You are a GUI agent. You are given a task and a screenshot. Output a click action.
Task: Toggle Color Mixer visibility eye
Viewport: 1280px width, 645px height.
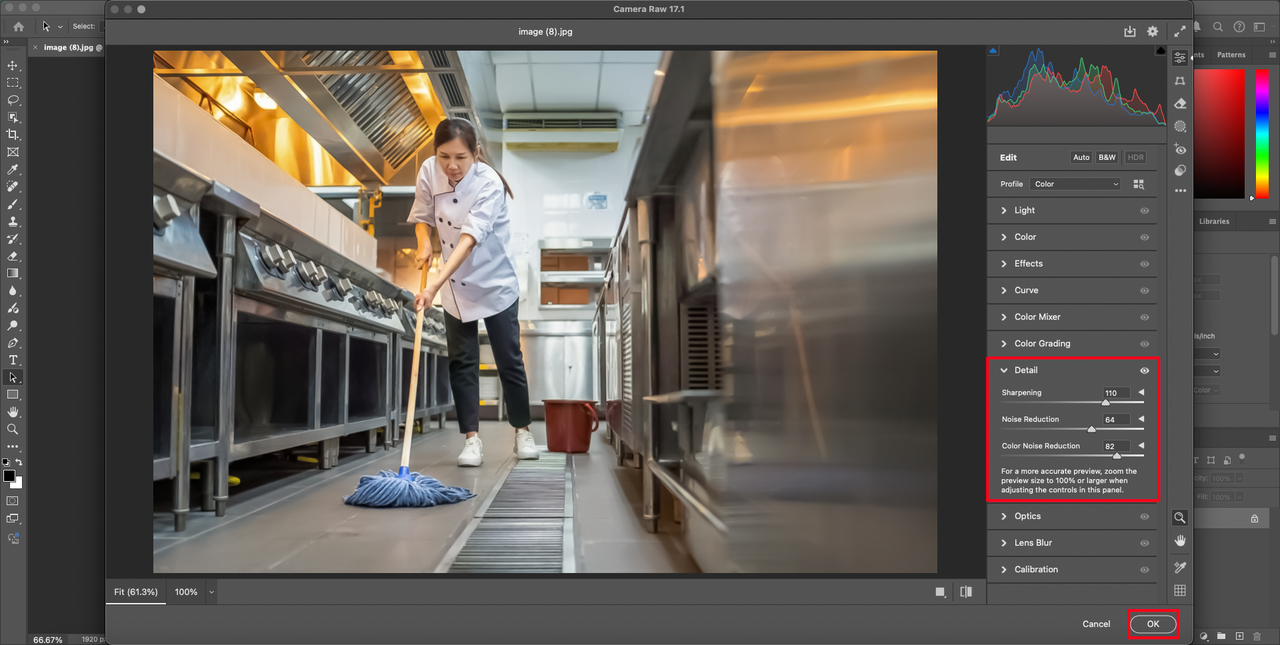click(1145, 317)
